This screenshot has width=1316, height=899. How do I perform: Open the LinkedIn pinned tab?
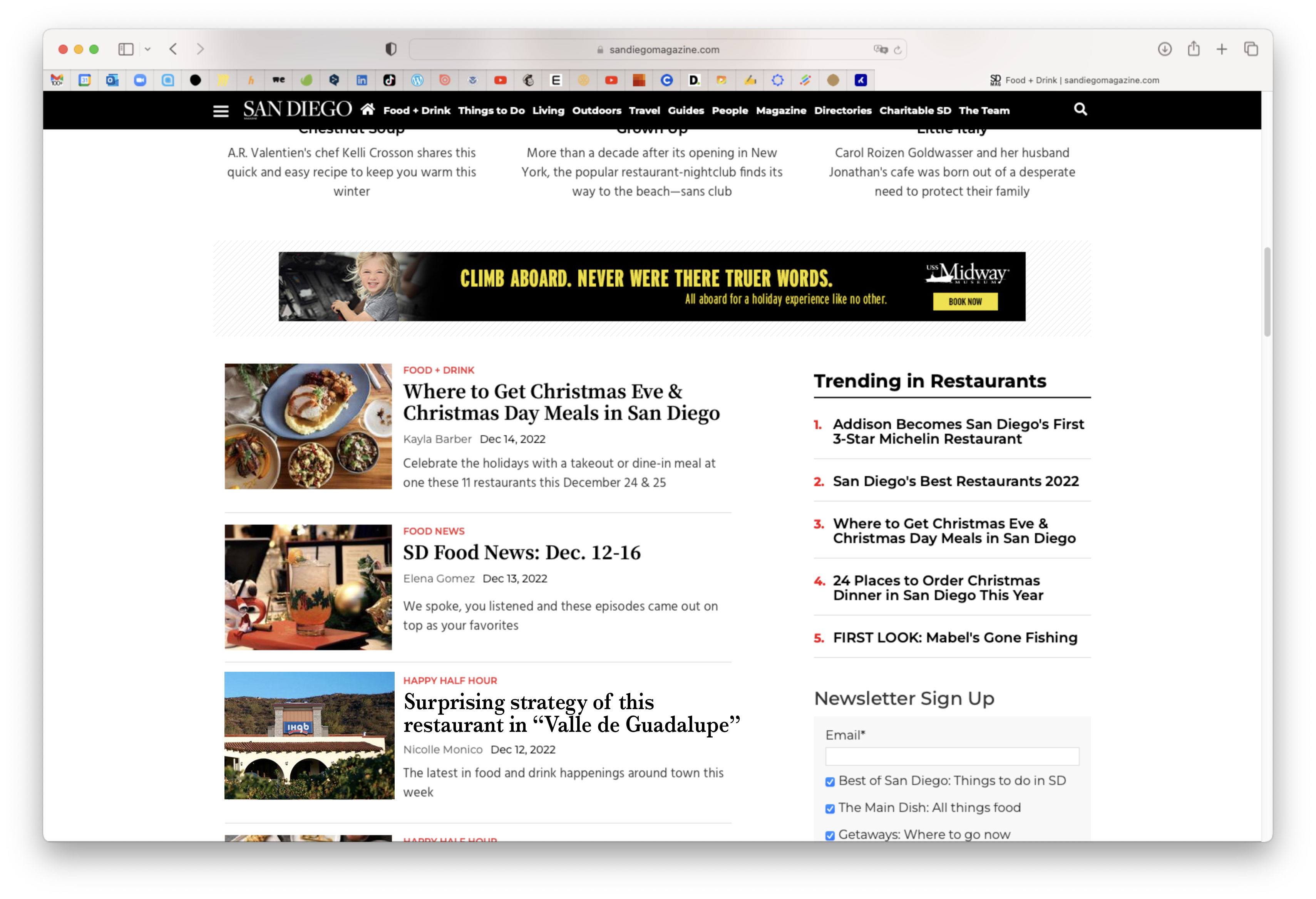point(361,80)
